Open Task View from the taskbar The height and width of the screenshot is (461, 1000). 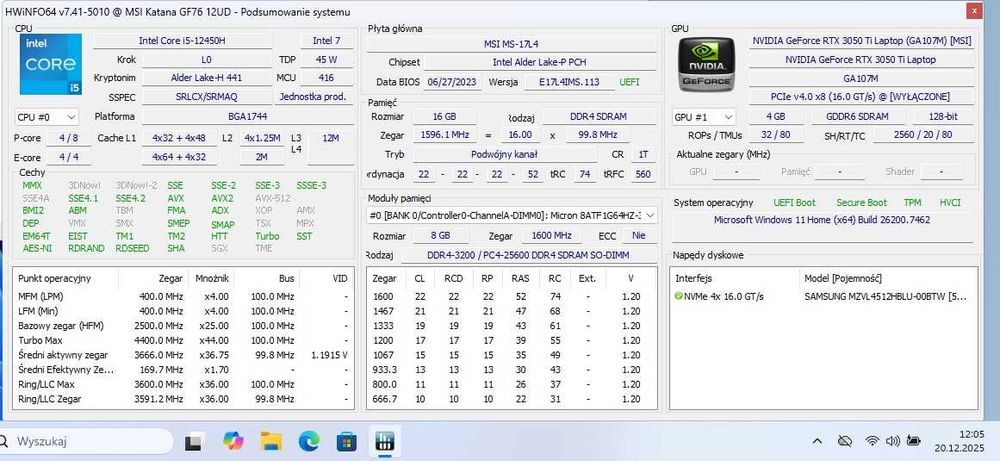click(195, 441)
